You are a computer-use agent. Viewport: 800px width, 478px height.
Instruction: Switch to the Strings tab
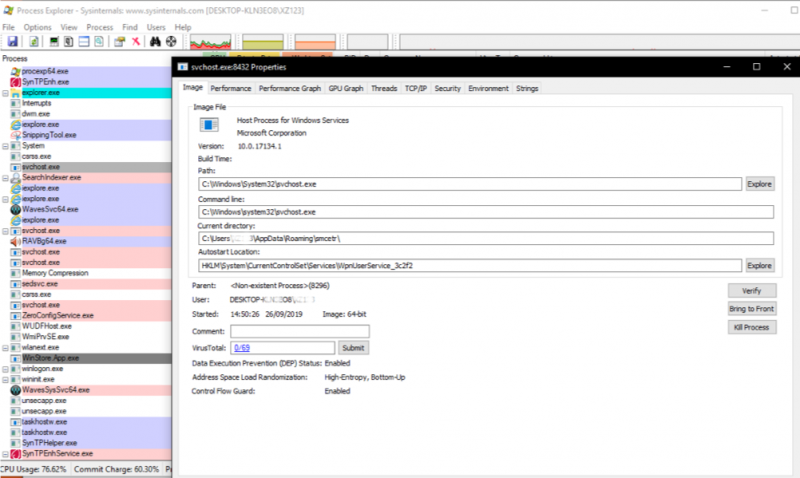coord(527,88)
